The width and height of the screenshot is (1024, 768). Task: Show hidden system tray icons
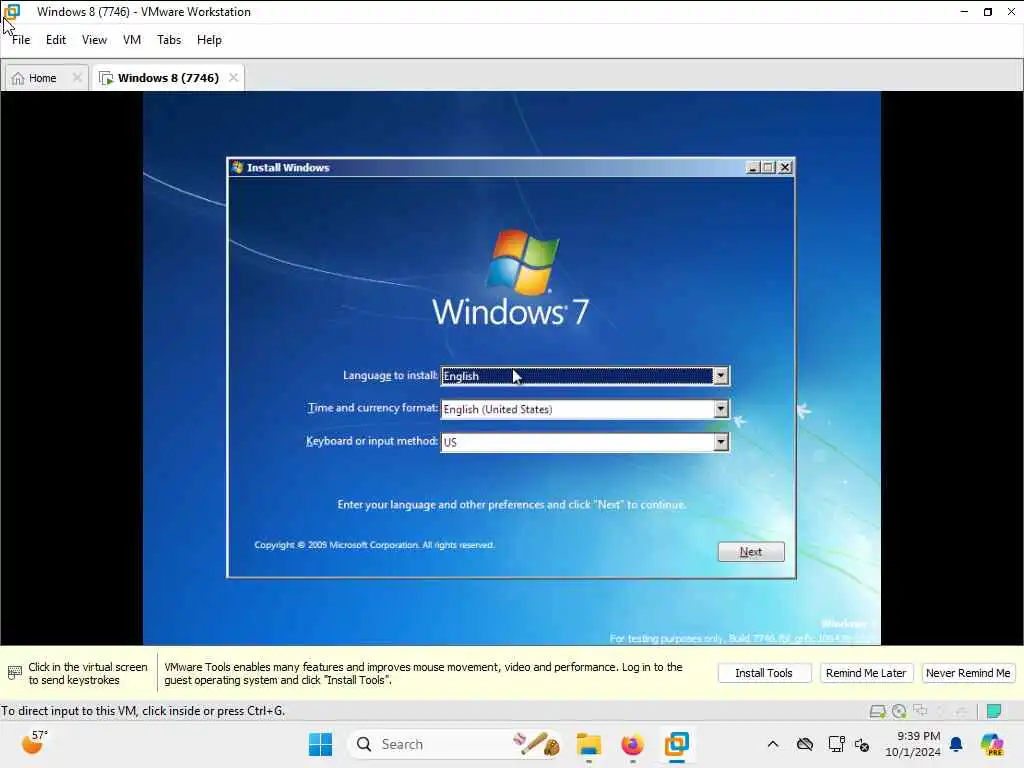tap(773, 744)
